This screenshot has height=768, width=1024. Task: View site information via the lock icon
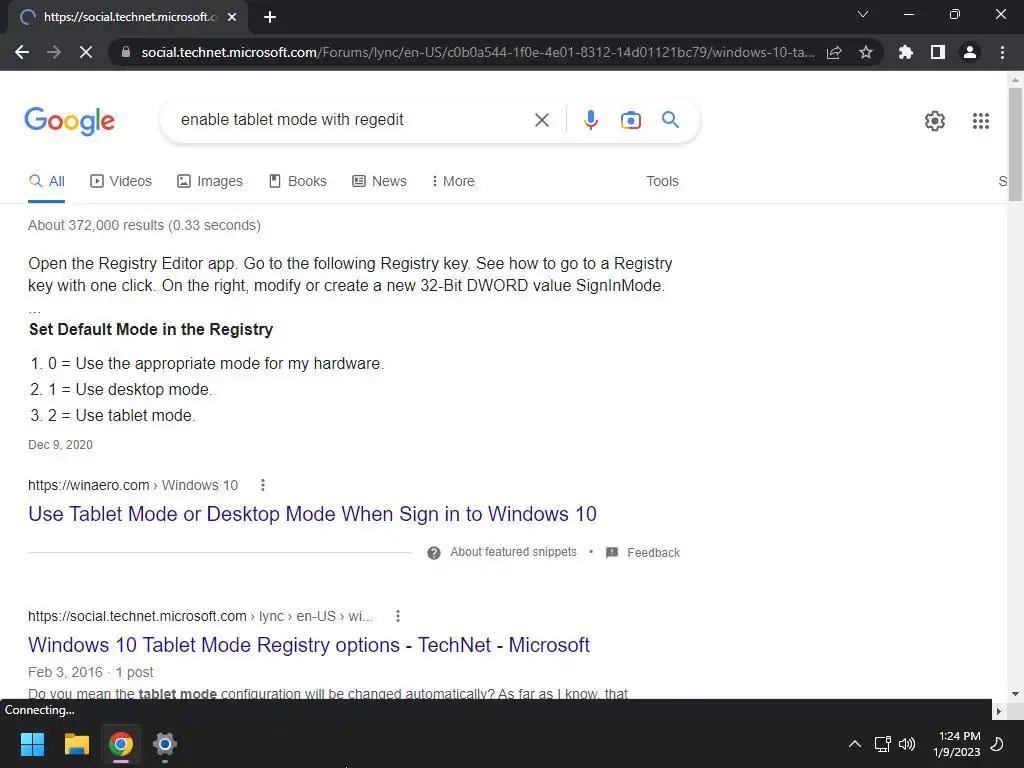[x=126, y=52]
